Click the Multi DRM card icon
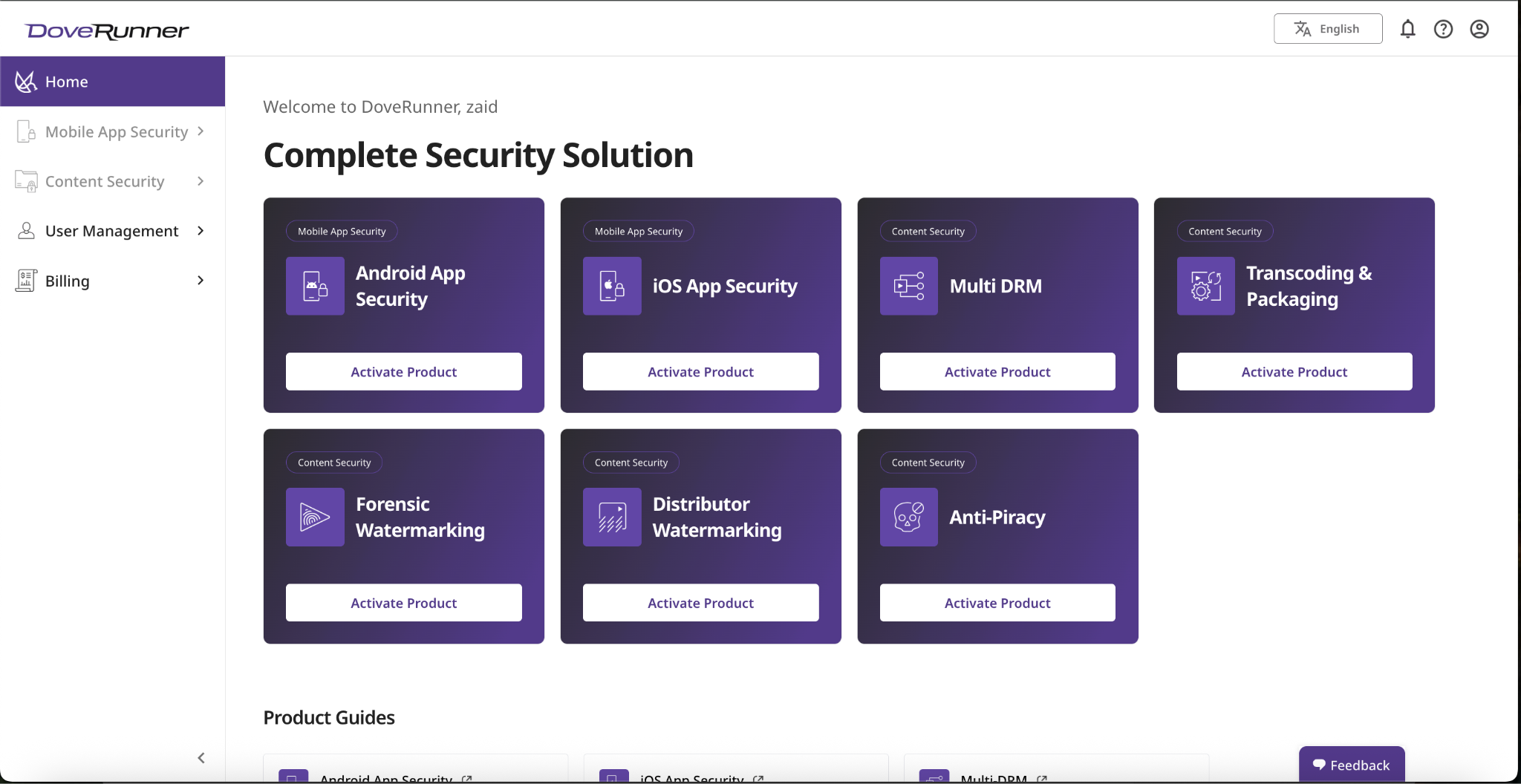1521x784 pixels. click(x=909, y=286)
